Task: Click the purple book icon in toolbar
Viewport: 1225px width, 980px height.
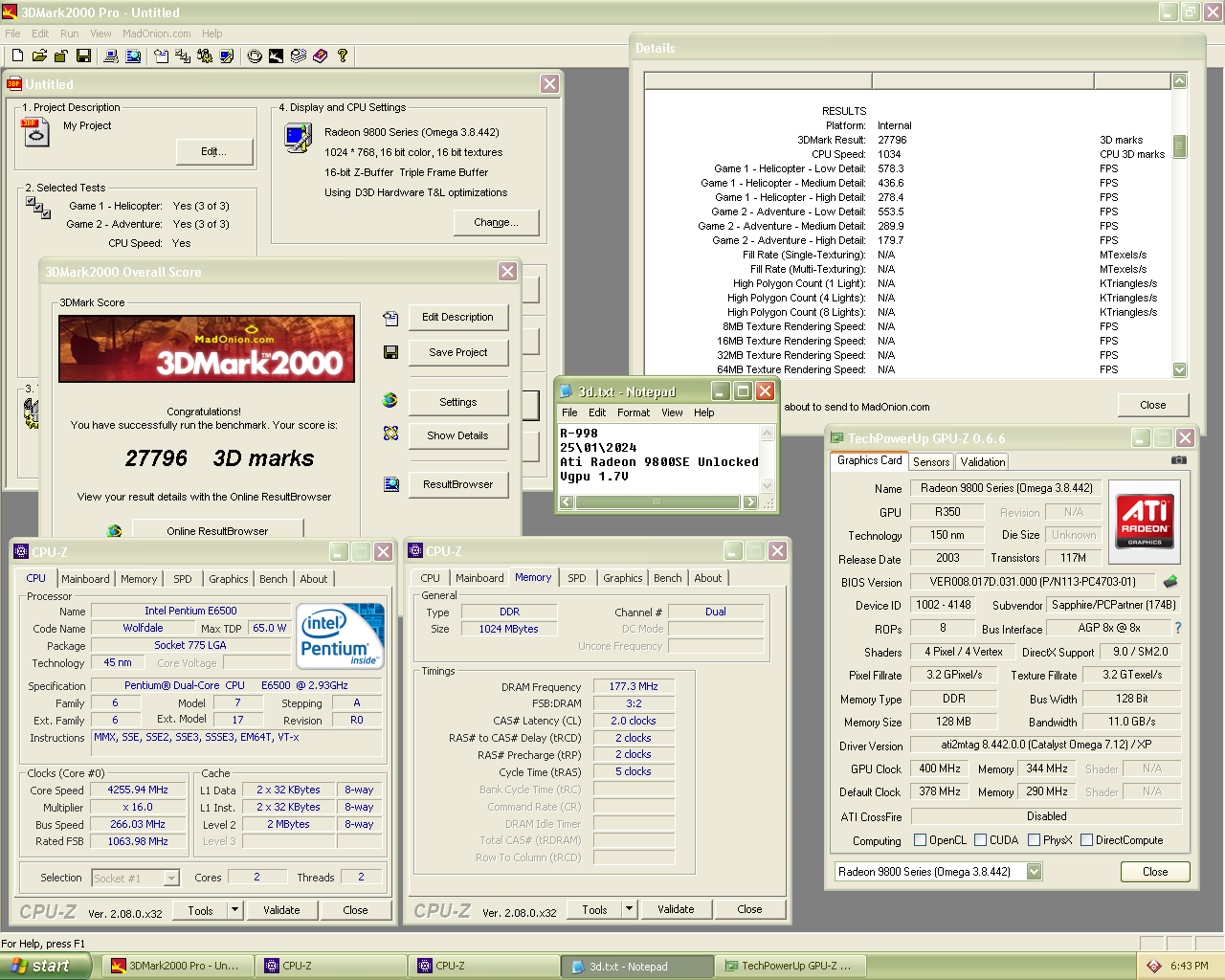Action: 321,56
